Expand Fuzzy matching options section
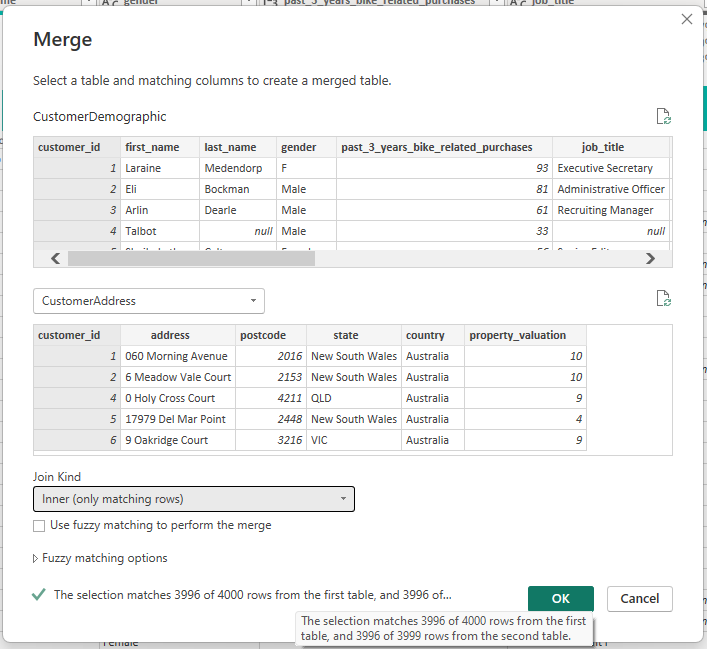The image size is (707, 649). [x=100, y=558]
